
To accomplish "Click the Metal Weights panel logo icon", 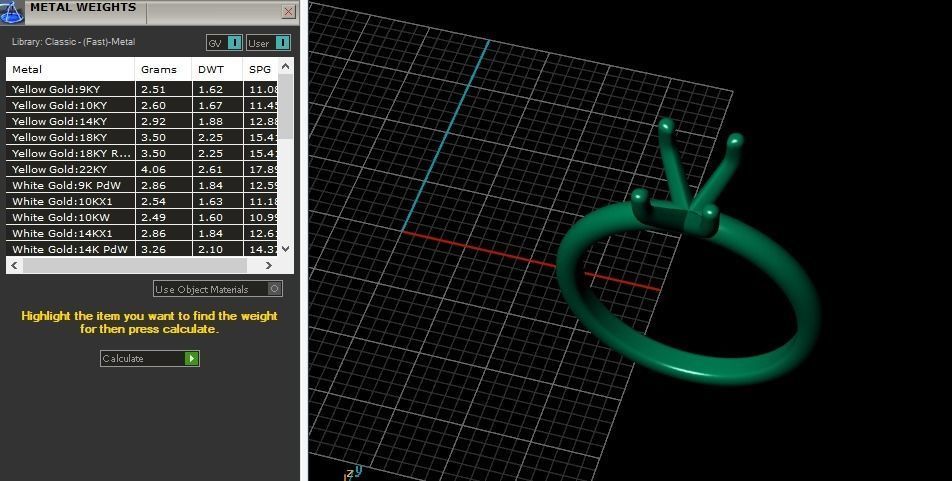I will pos(12,12).
